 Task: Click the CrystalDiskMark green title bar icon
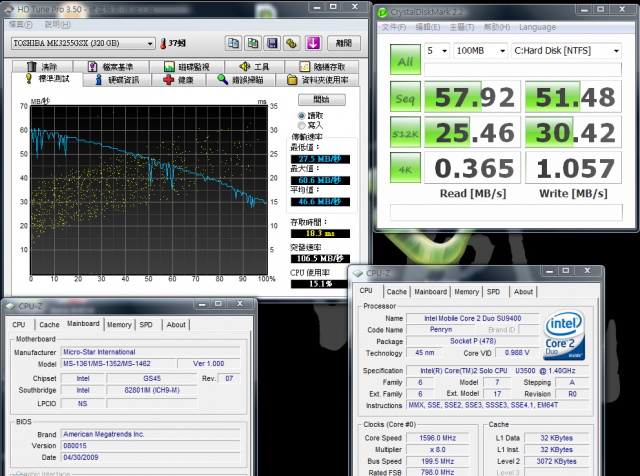pyautogui.click(x=382, y=12)
